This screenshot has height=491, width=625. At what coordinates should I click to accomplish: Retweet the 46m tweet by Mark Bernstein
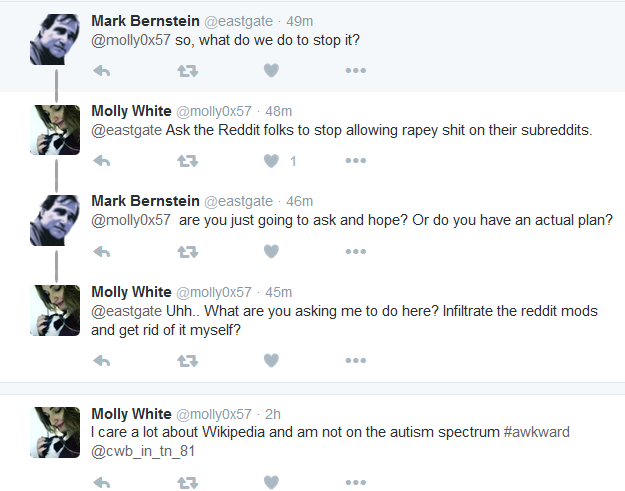click(187, 252)
